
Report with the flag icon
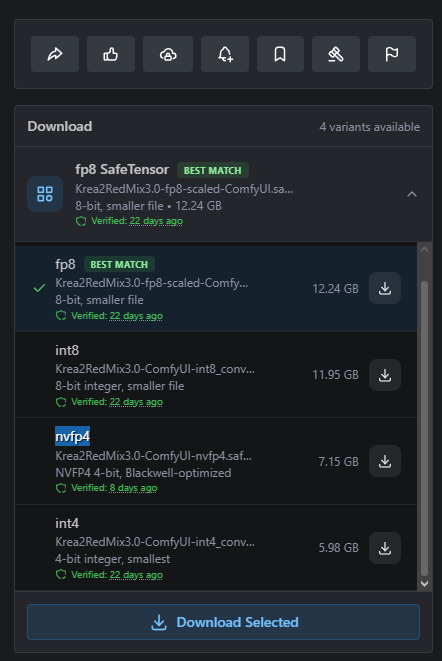[392, 54]
